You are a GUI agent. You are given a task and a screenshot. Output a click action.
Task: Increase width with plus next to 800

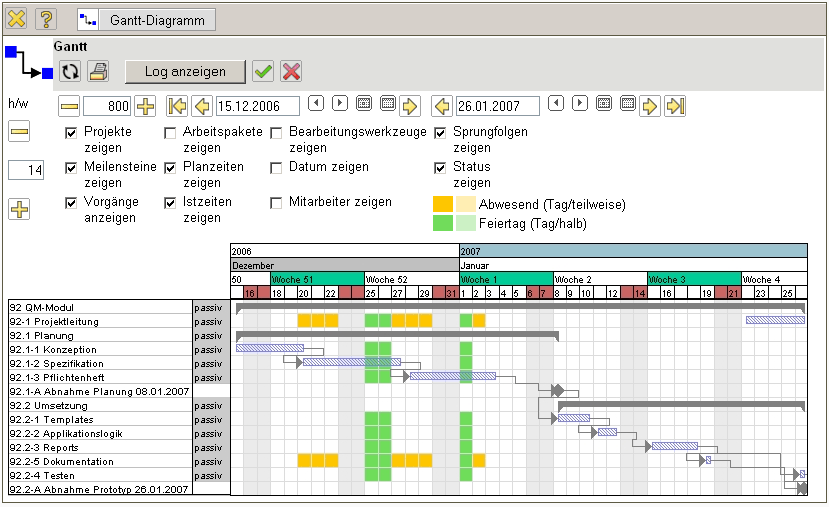coord(145,106)
